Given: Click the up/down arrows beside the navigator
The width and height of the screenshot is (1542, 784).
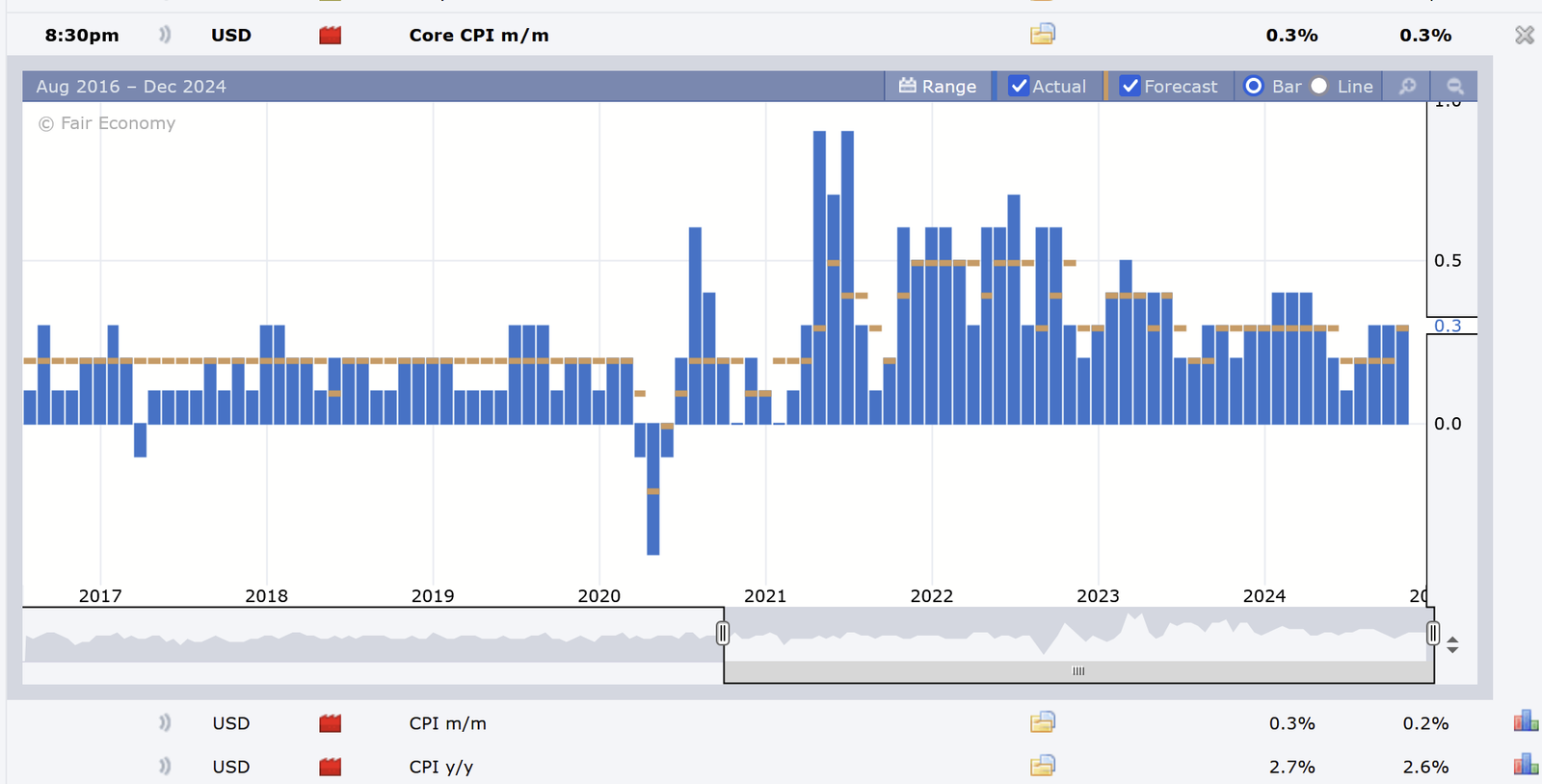Looking at the screenshot, I should point(1452,644).
